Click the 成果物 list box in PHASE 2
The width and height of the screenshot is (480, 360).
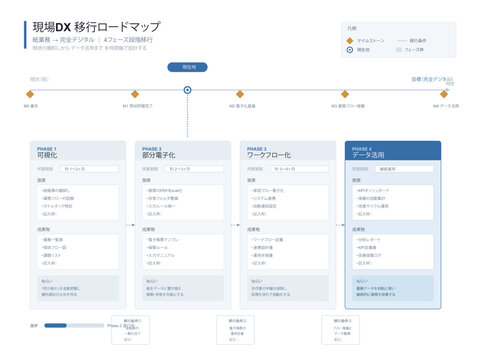183,252
